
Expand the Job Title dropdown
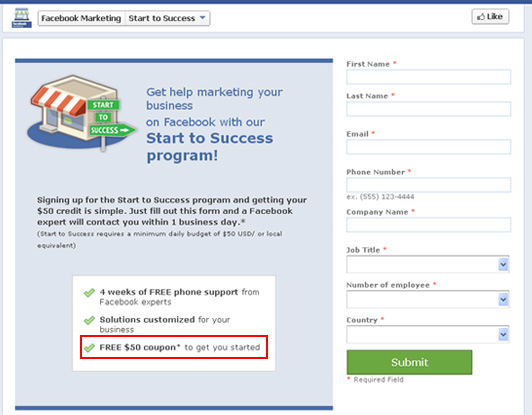[428, 264]
